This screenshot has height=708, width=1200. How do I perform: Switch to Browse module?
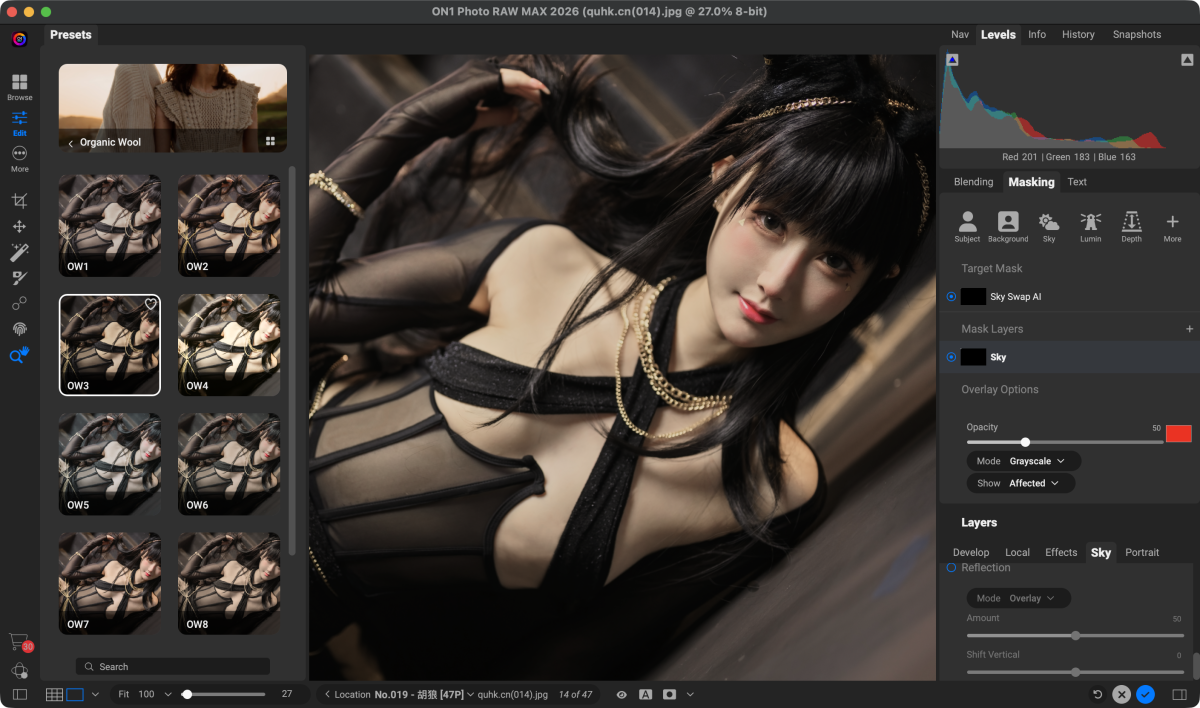point(19,86)
